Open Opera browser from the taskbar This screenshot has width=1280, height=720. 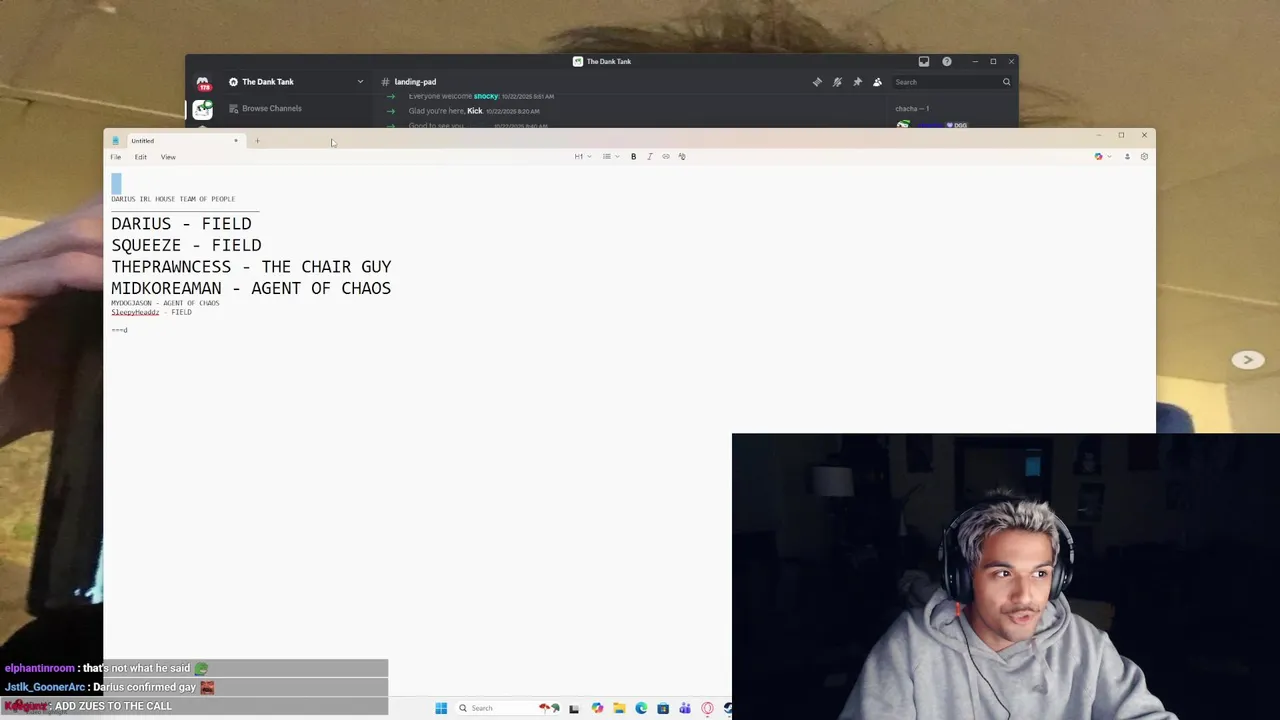(707, 708)
